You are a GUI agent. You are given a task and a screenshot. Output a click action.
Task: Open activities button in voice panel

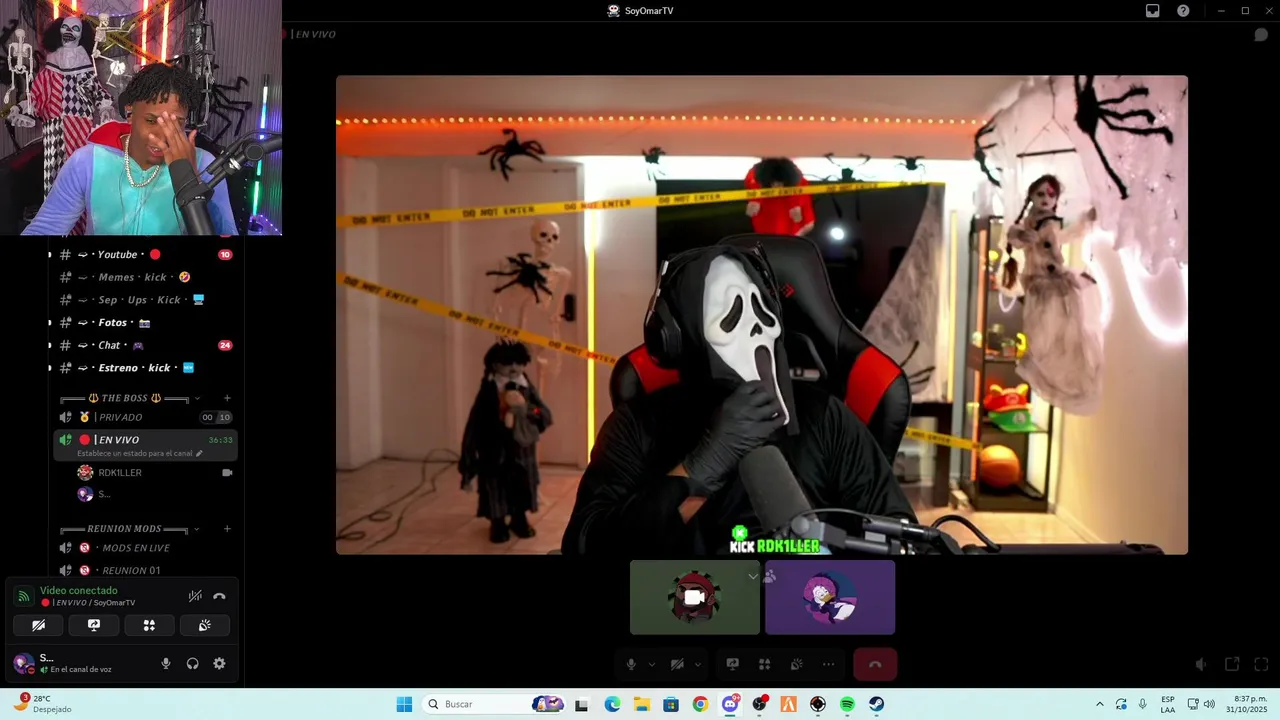point(149,626)
